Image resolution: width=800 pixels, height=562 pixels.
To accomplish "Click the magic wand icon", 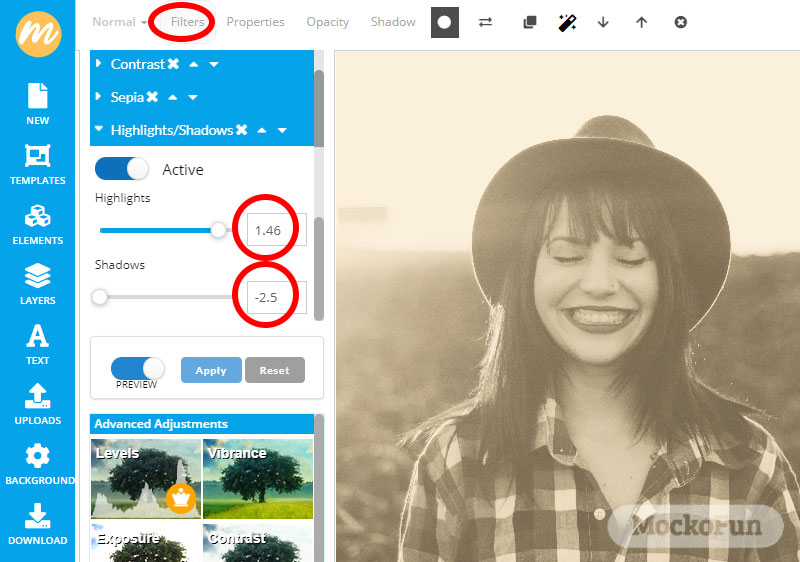I will pos(567,22).
